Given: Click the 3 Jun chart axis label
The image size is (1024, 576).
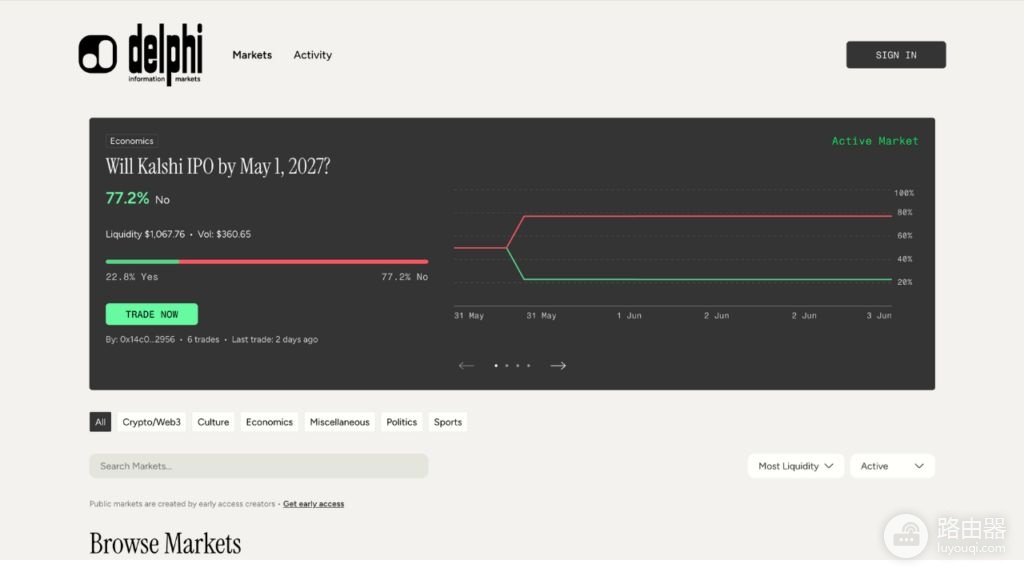Looking at the screenshot, I should 879,315.
